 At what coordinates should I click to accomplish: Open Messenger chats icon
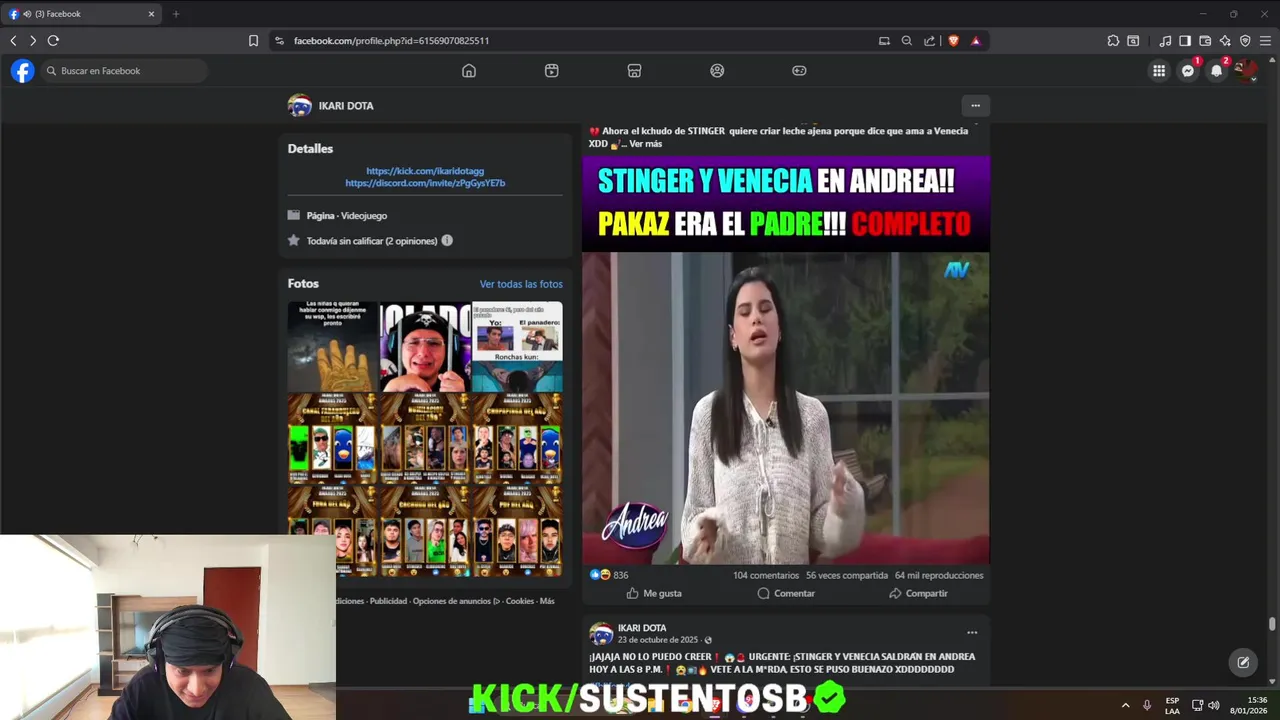pos(1188,71)
